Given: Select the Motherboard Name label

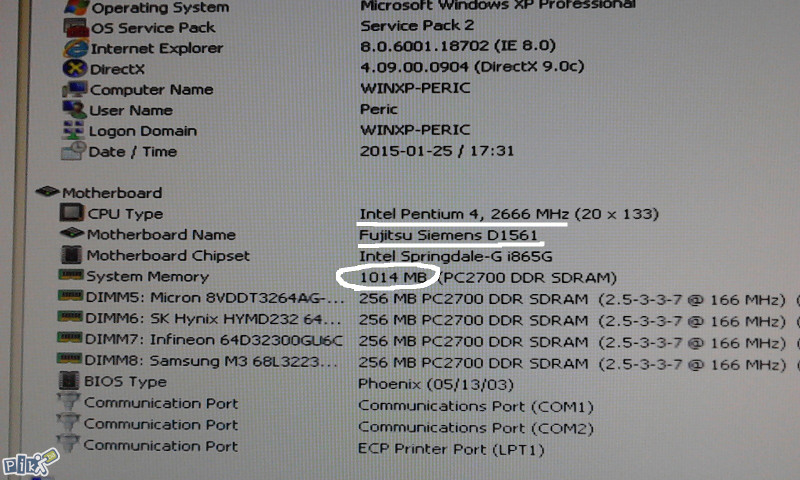Looking at the screenshot, I should point(161,235).
